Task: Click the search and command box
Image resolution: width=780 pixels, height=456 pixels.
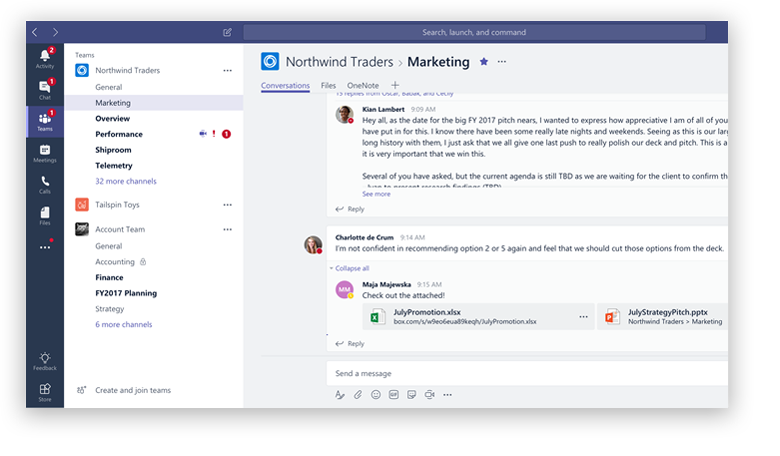Action: pos(474,32)
